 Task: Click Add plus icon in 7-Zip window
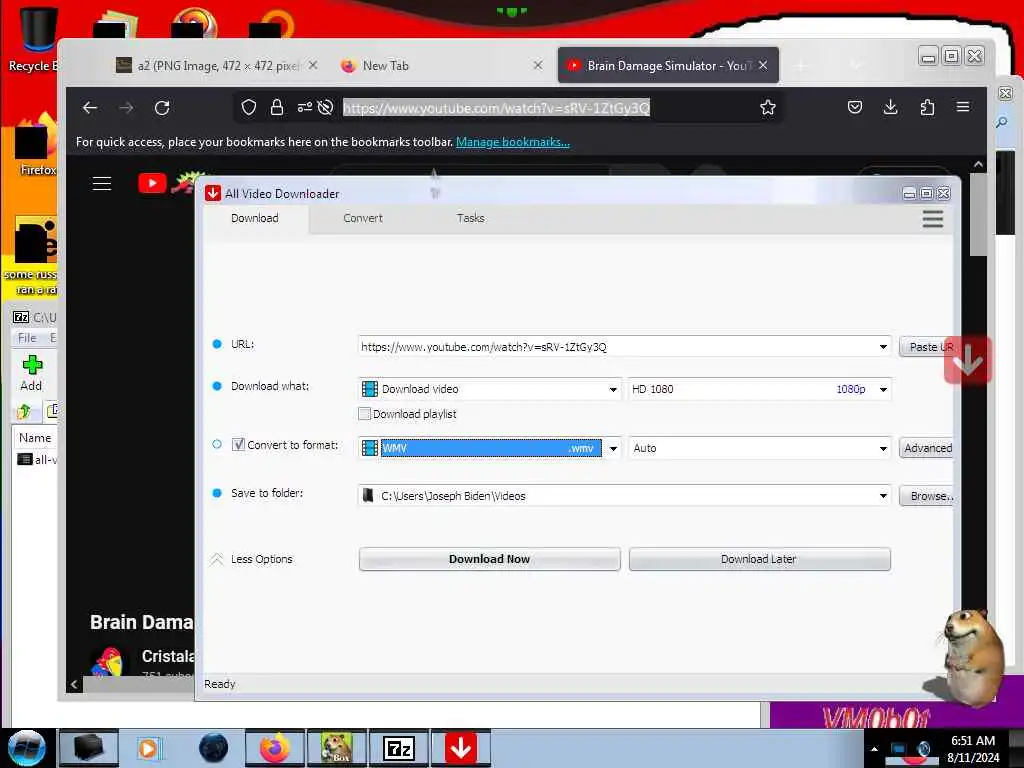click(x=31, y=373)
